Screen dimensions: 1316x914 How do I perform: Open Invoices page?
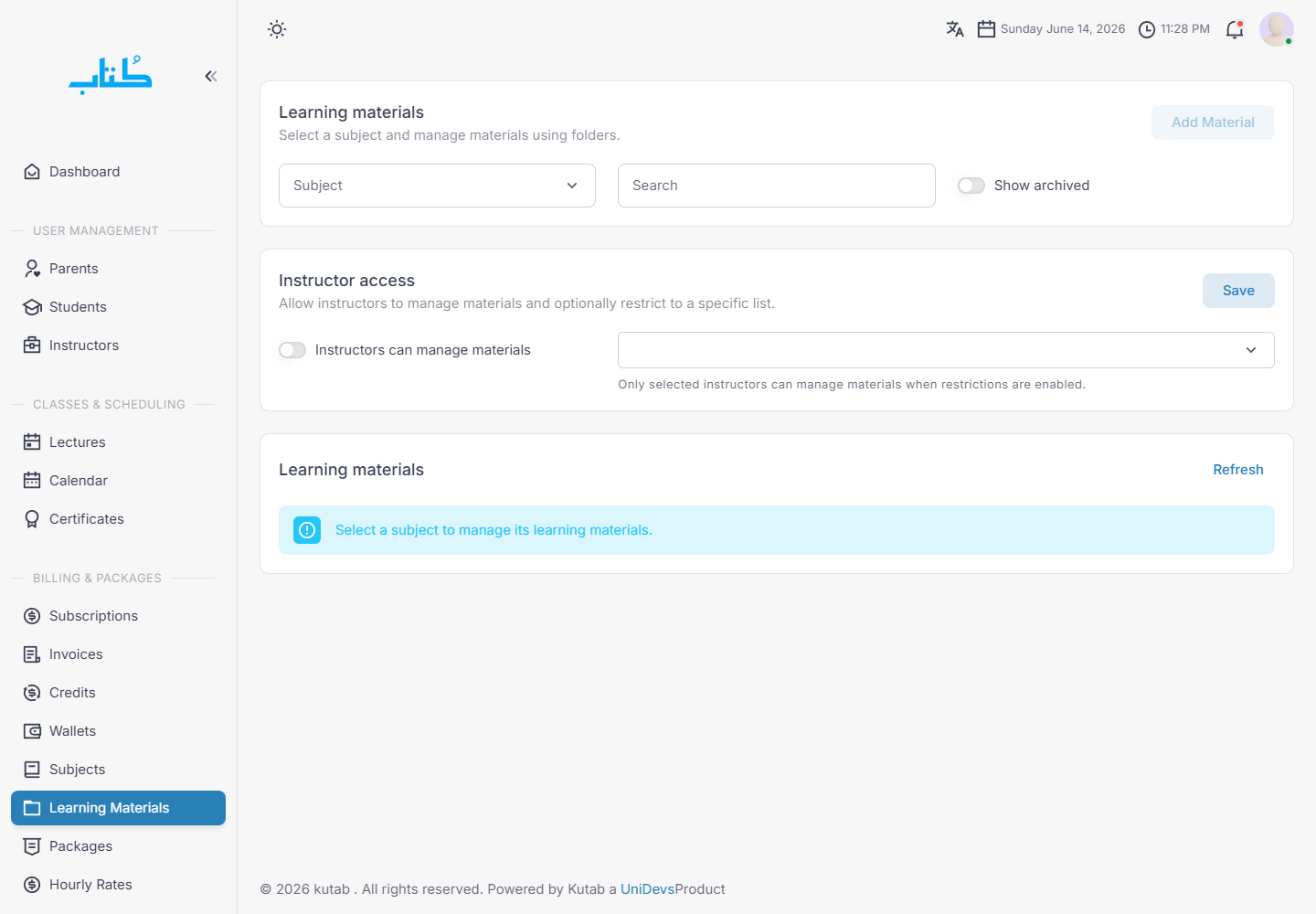118,654
